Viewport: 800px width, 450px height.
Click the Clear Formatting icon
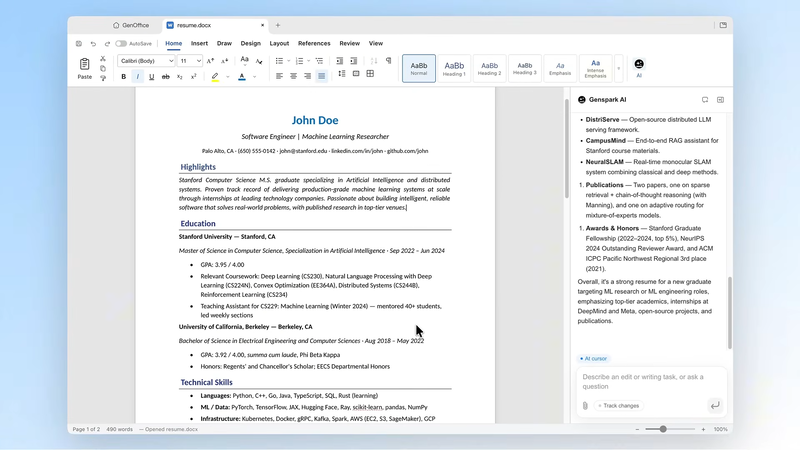(259, 61)
